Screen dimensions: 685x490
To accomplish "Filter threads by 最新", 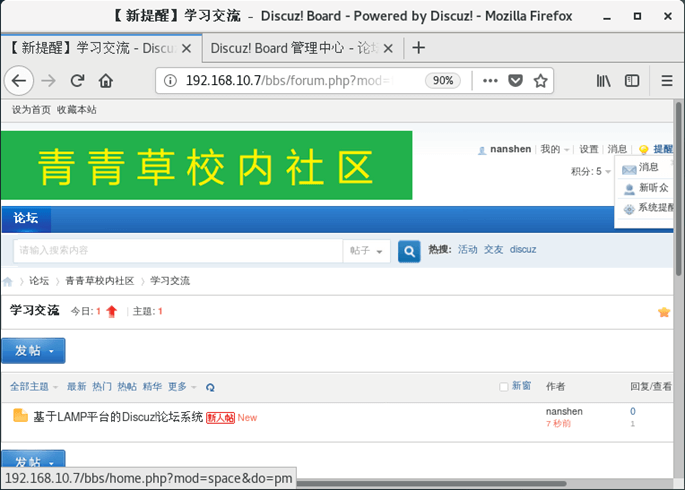I will (x=76, y=386).
